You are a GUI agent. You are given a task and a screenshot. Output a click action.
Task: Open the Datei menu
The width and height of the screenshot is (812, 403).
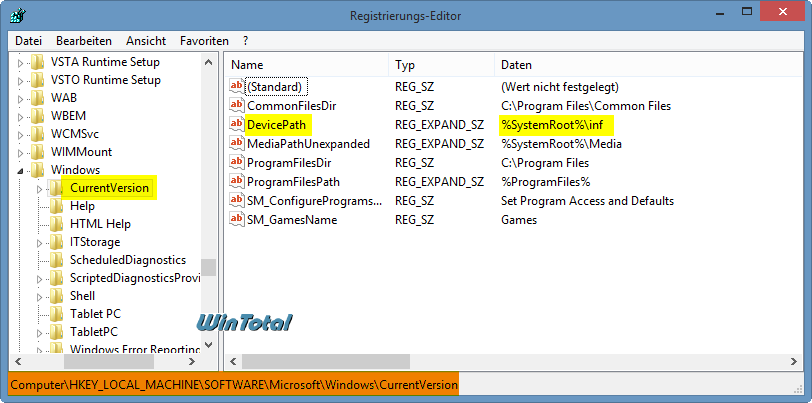[29, 41]
